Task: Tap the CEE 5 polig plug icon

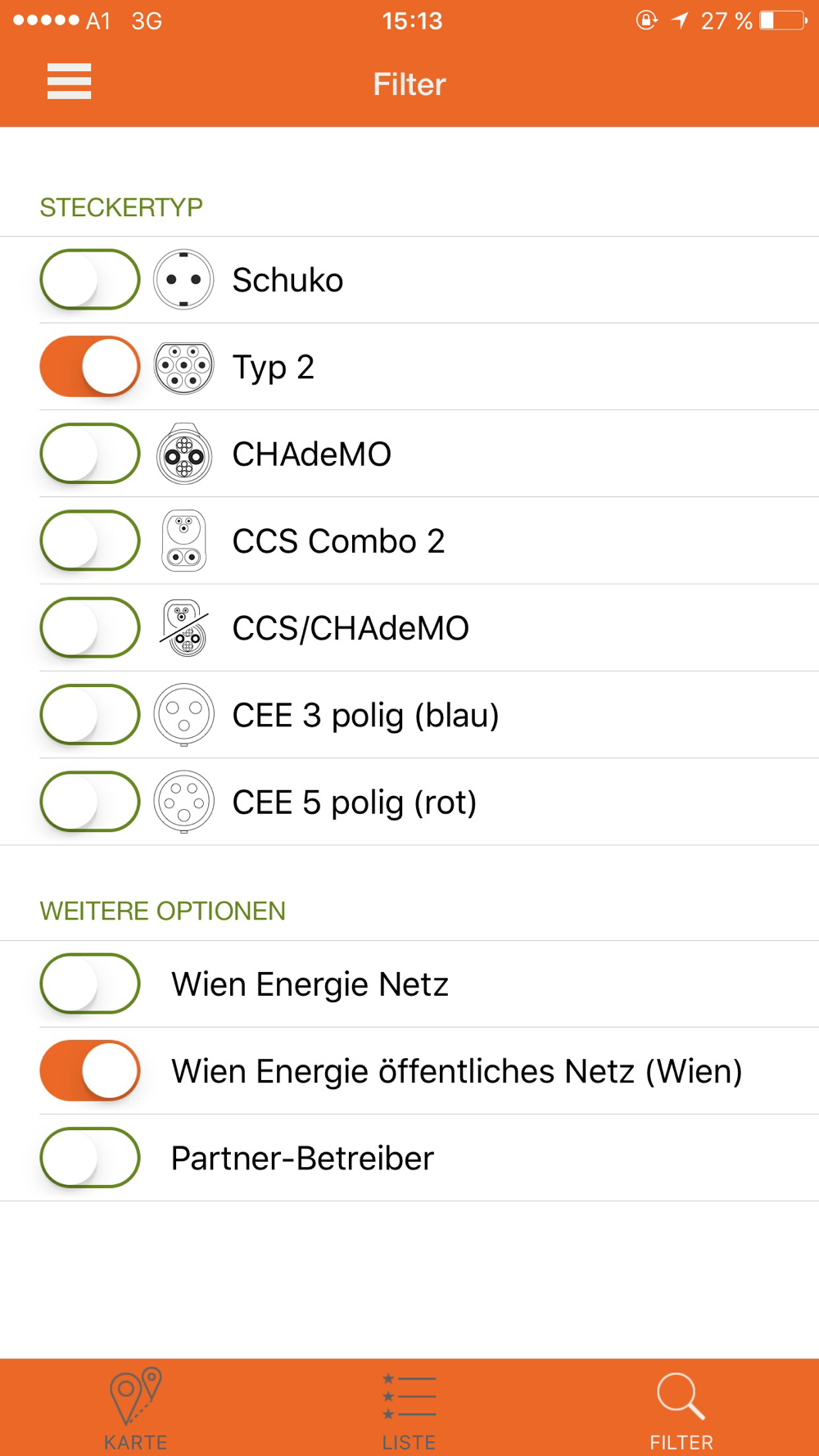Action: 183,802
